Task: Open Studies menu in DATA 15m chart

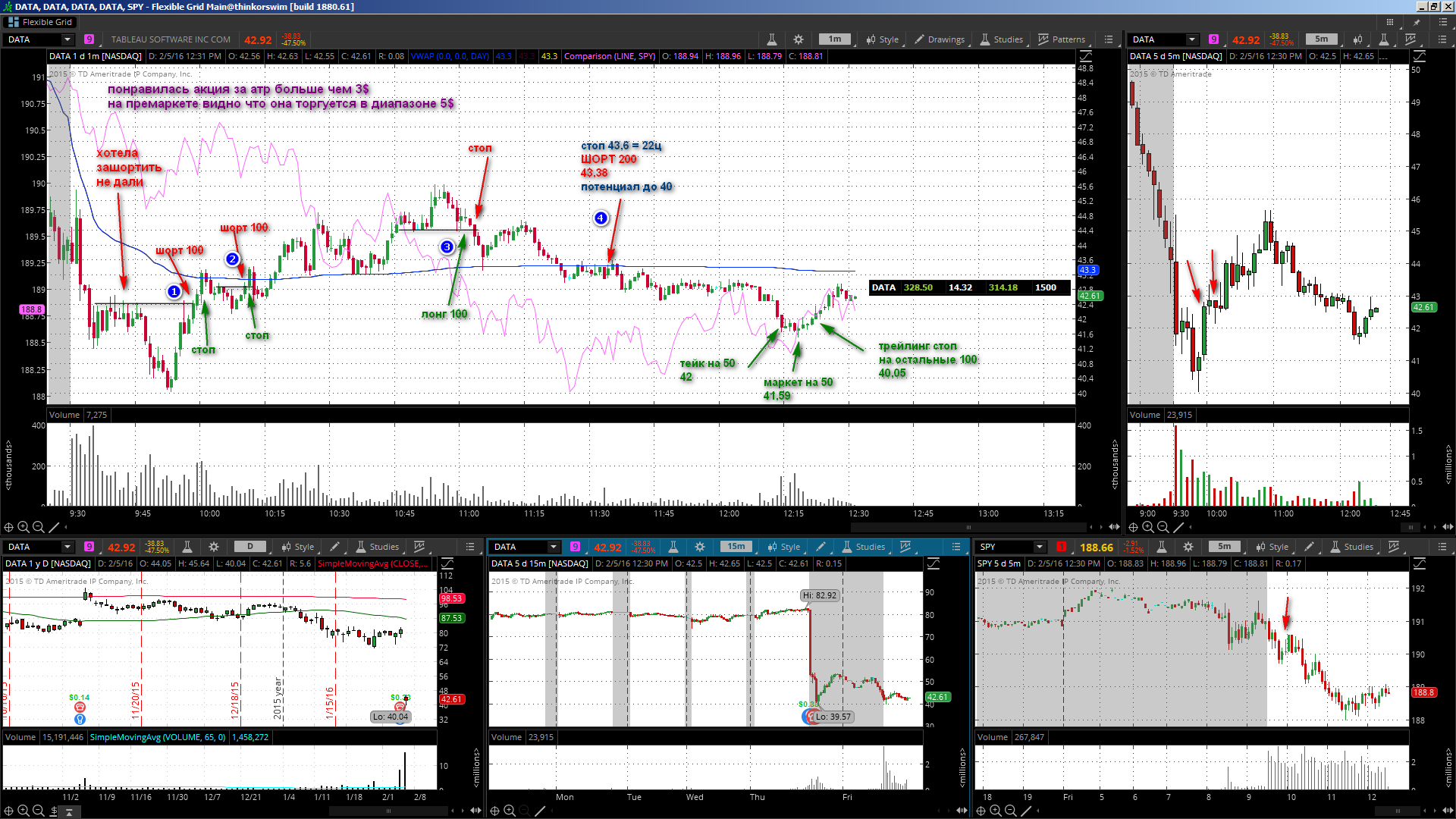Action: [864, 547]
